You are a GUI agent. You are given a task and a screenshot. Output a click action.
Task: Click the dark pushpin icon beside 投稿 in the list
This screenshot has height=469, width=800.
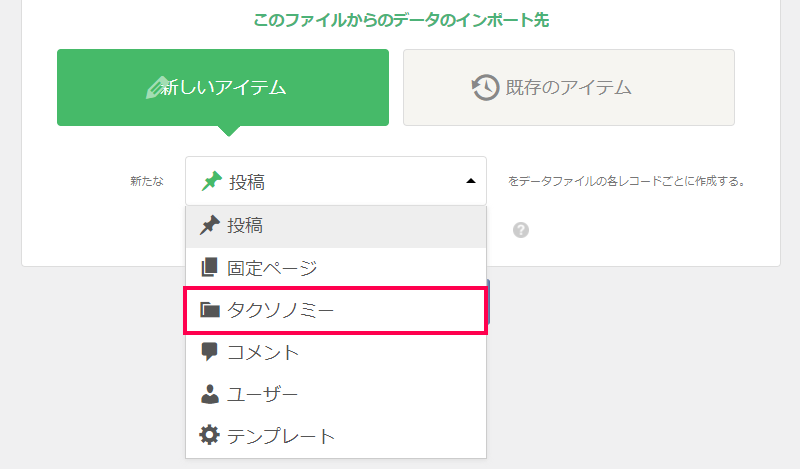click(210, 225)
